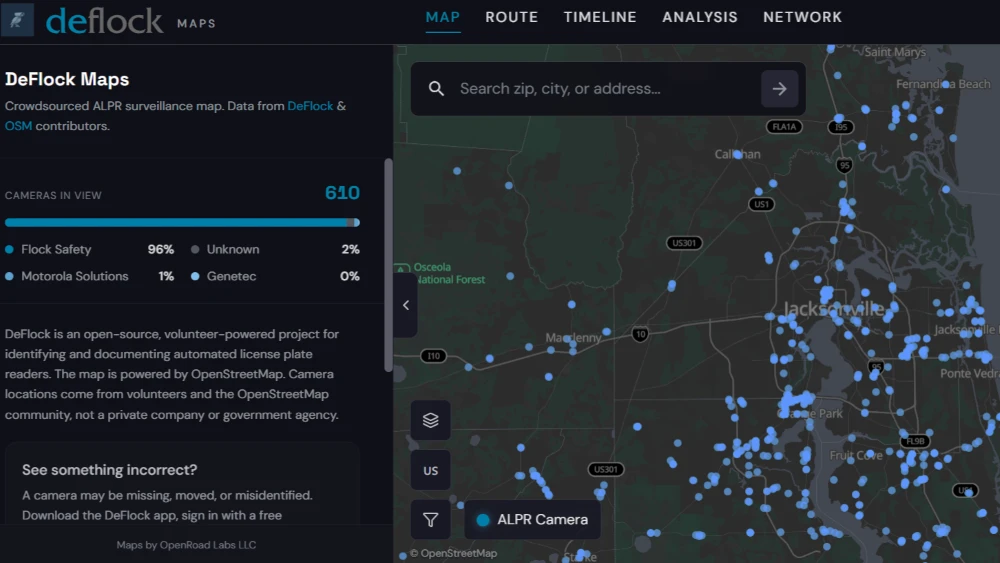Click the search address input field

606,89
